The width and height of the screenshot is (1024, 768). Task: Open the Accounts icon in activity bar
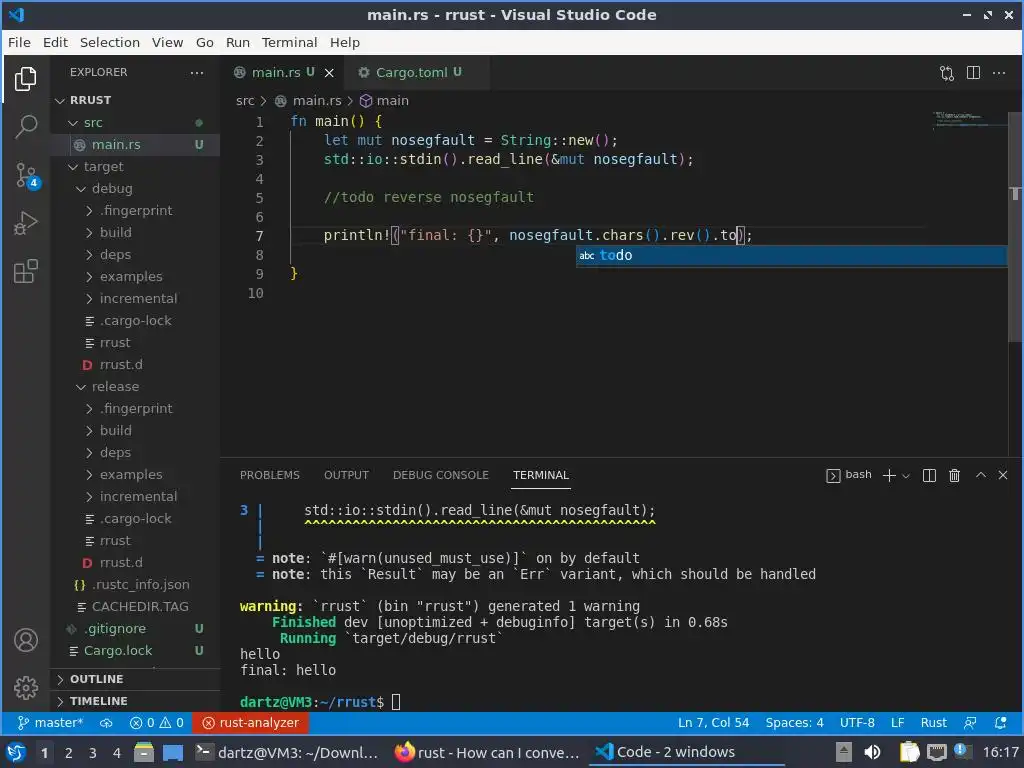tap(26, 640)
